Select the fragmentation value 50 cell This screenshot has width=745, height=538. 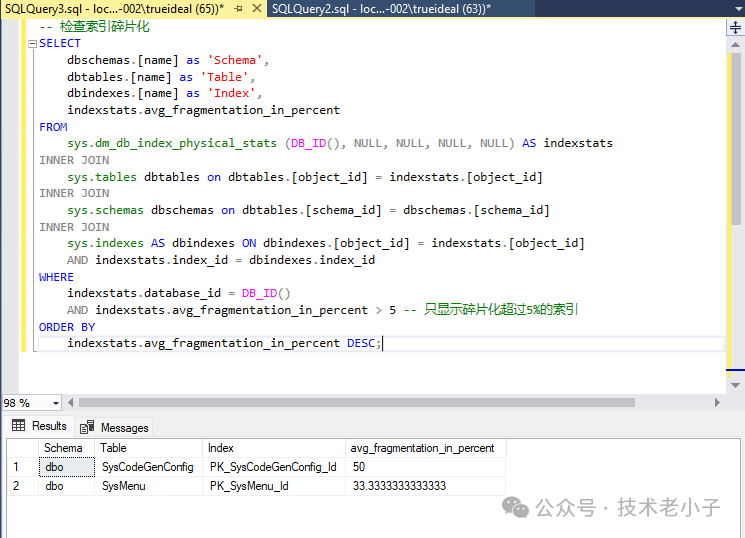426,467
